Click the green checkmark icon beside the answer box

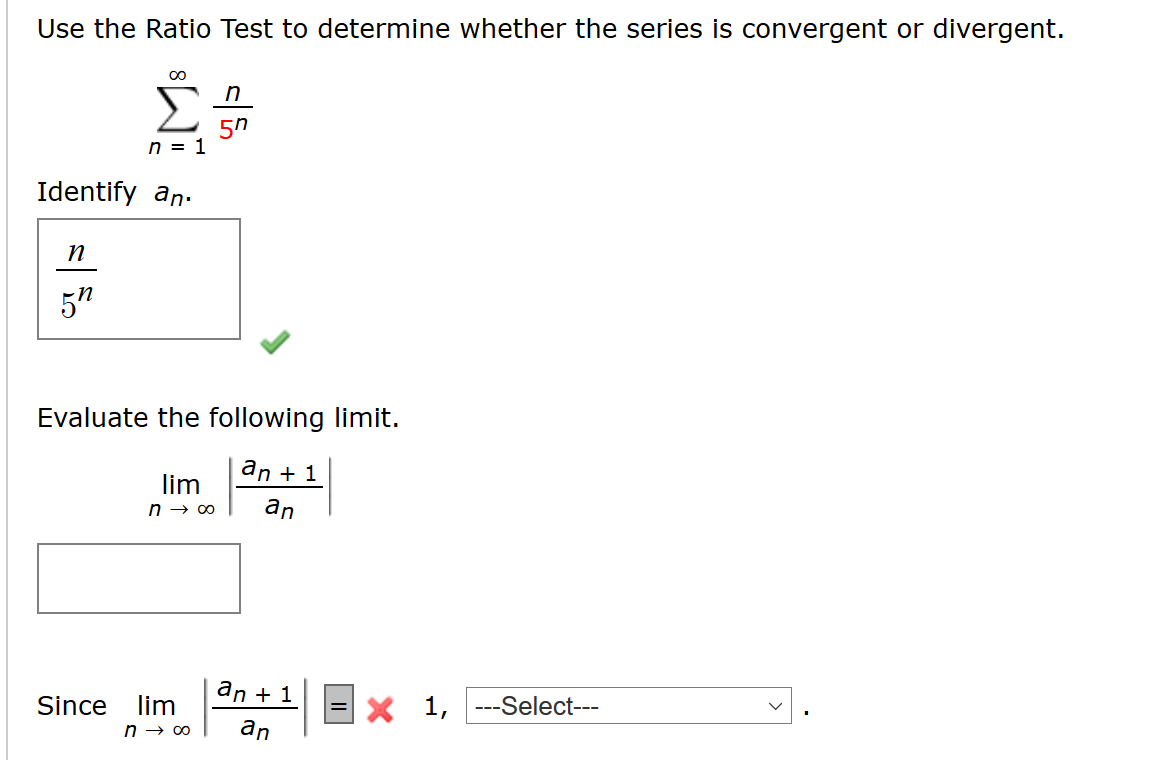tap(277, 342)
